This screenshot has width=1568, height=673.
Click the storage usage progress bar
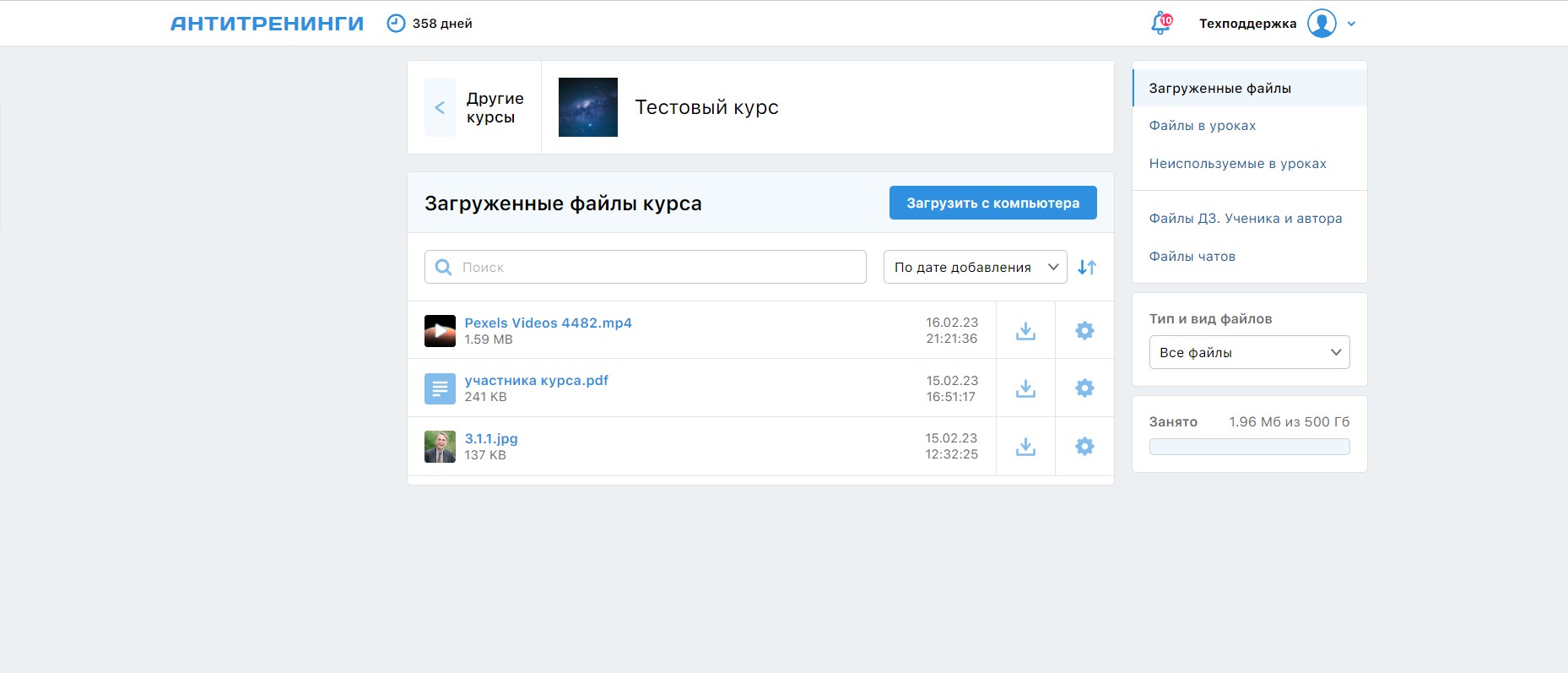click(1249, 447)
